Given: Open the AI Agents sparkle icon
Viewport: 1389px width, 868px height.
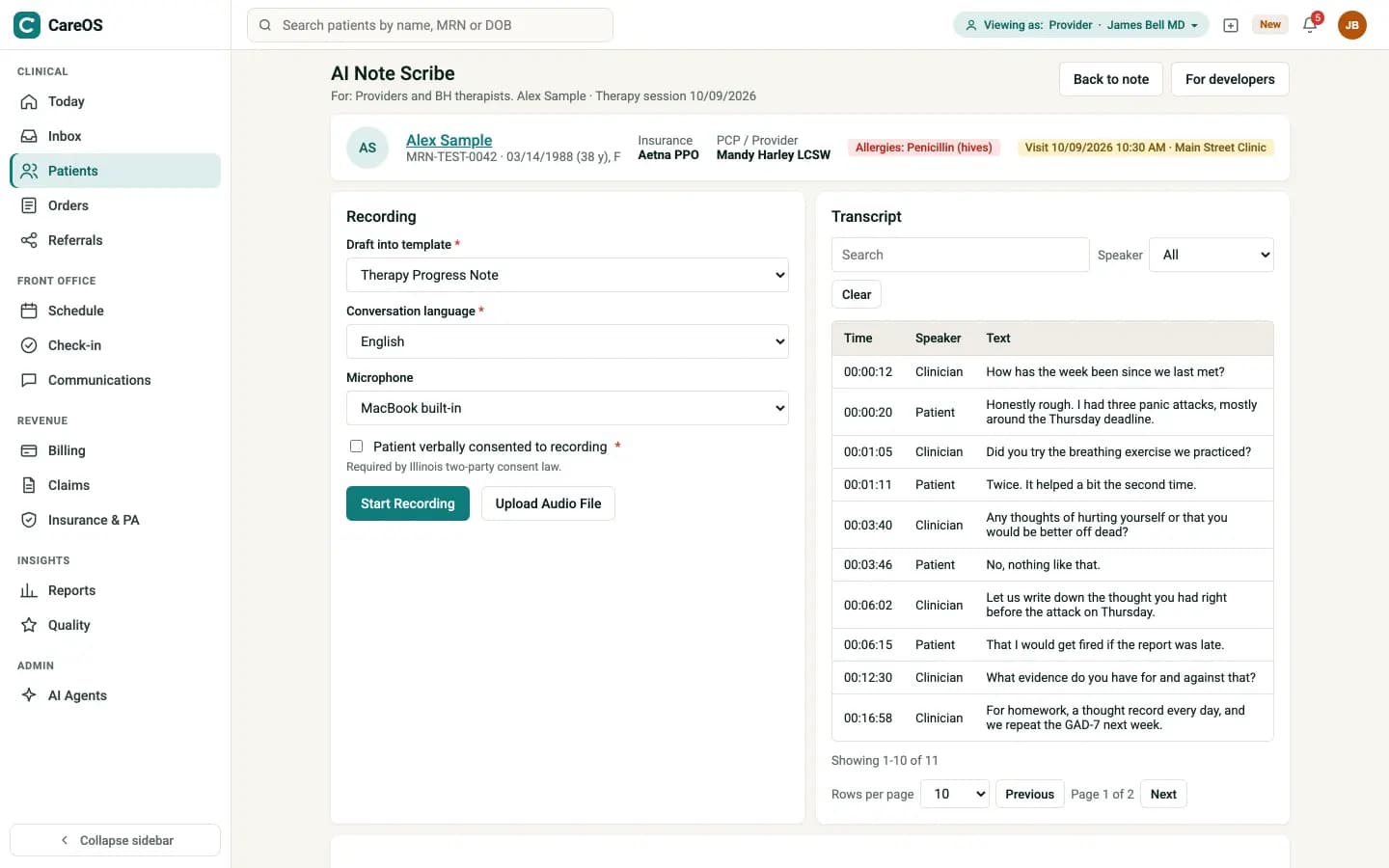Looking at the screenshot, I should [29, 695].
